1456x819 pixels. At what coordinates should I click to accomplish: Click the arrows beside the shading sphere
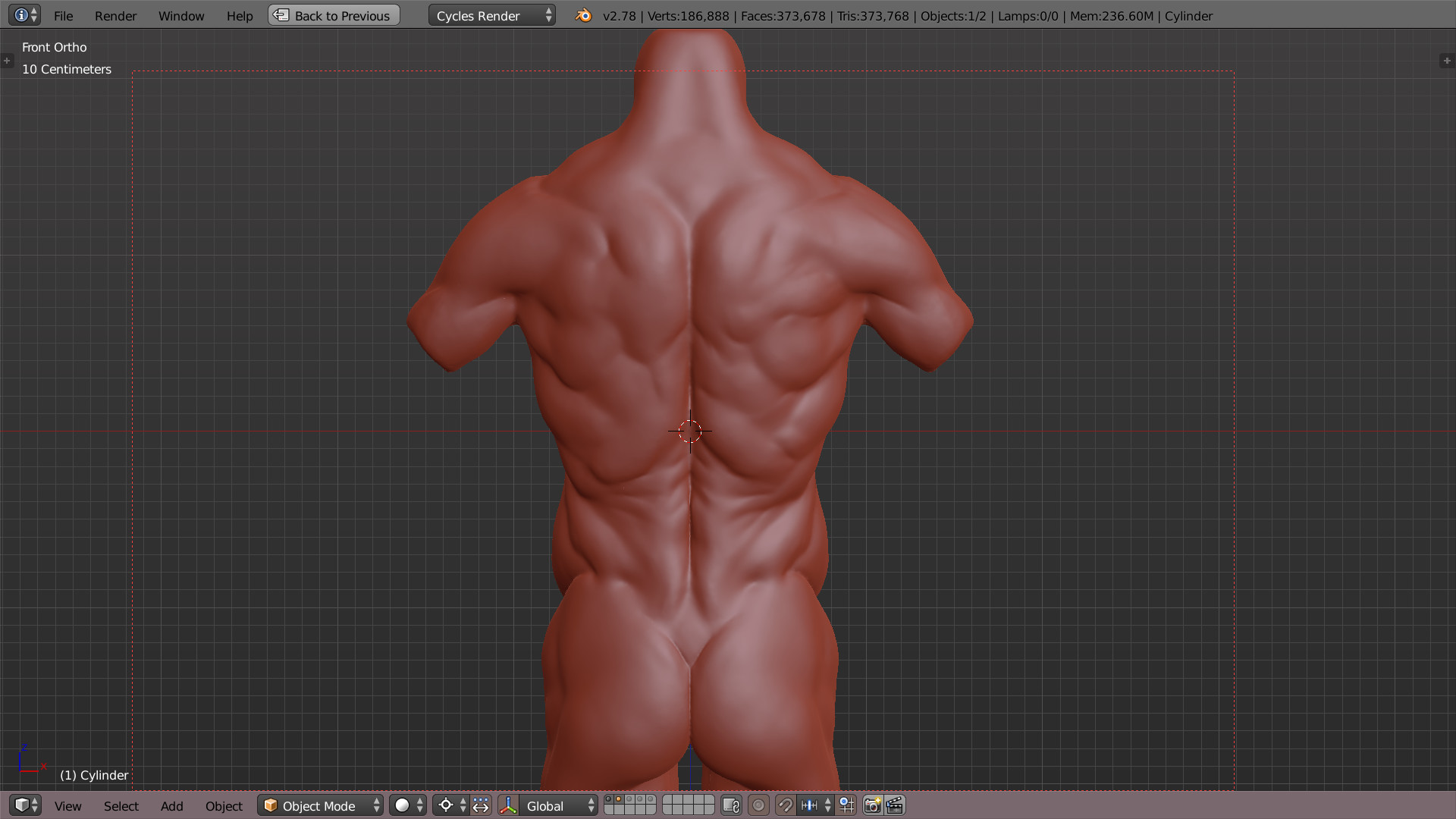(420, 805)
